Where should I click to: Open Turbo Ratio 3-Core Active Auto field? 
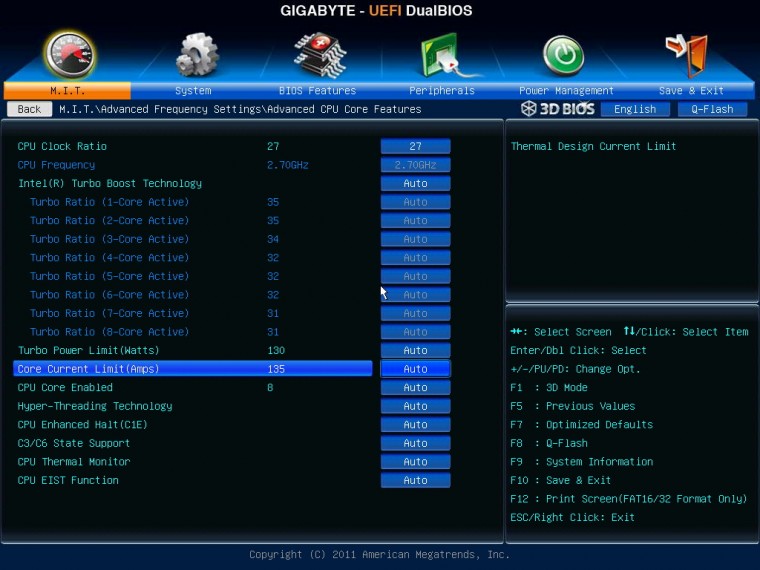pos(415,239)
